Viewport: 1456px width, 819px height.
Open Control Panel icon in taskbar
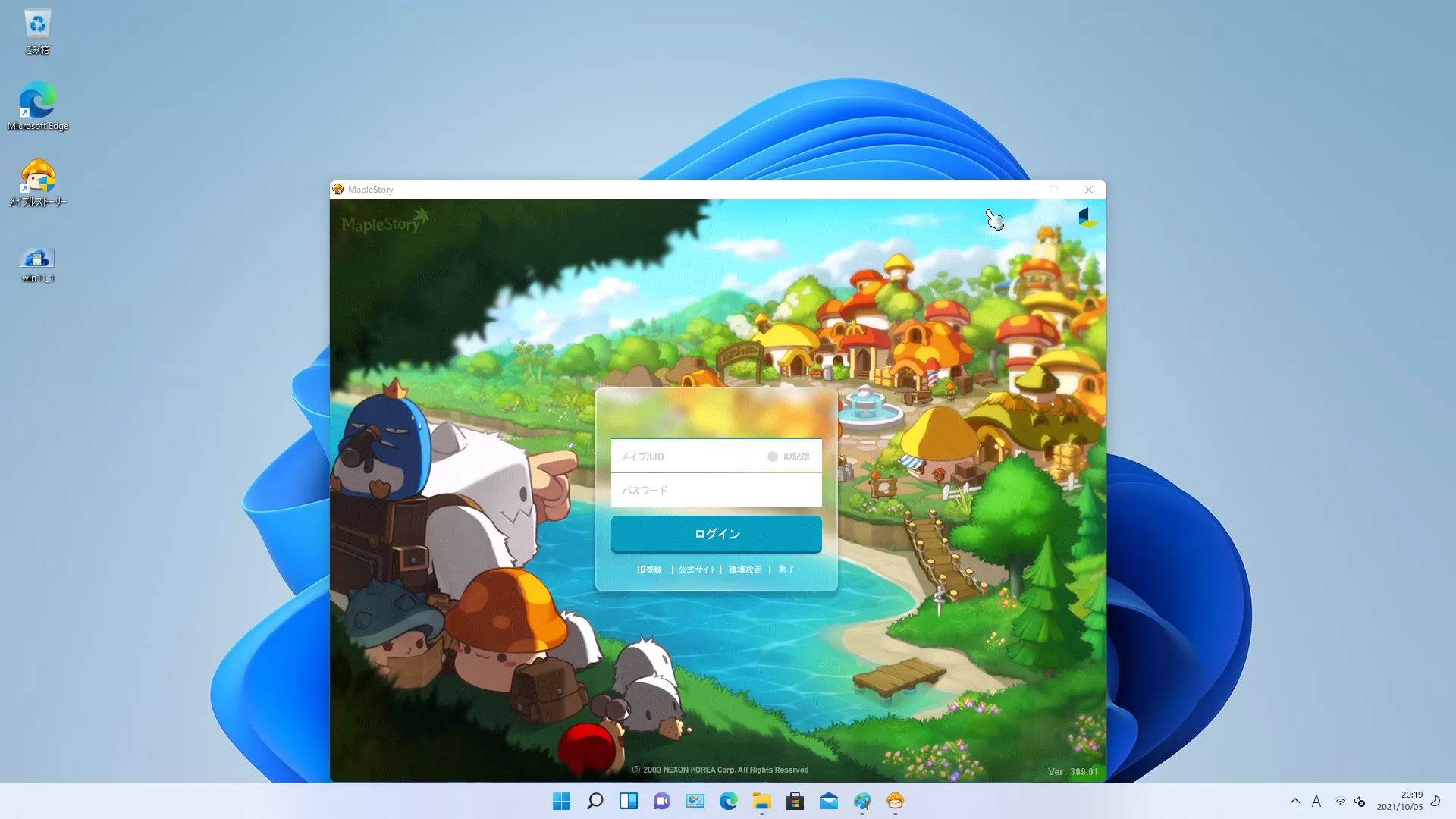click(x=695, y=801)
